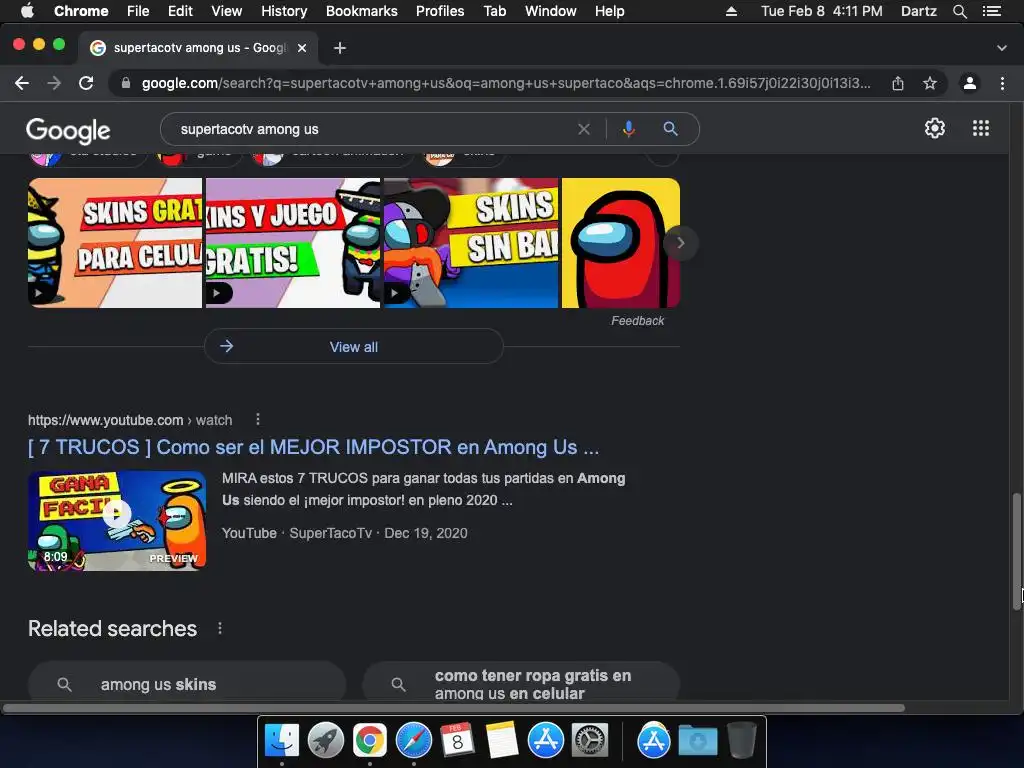The height and width of the screenshot is (768, 1024).
Task: Start voice search with the microphone icon
Action: click(x=628, y=129)
